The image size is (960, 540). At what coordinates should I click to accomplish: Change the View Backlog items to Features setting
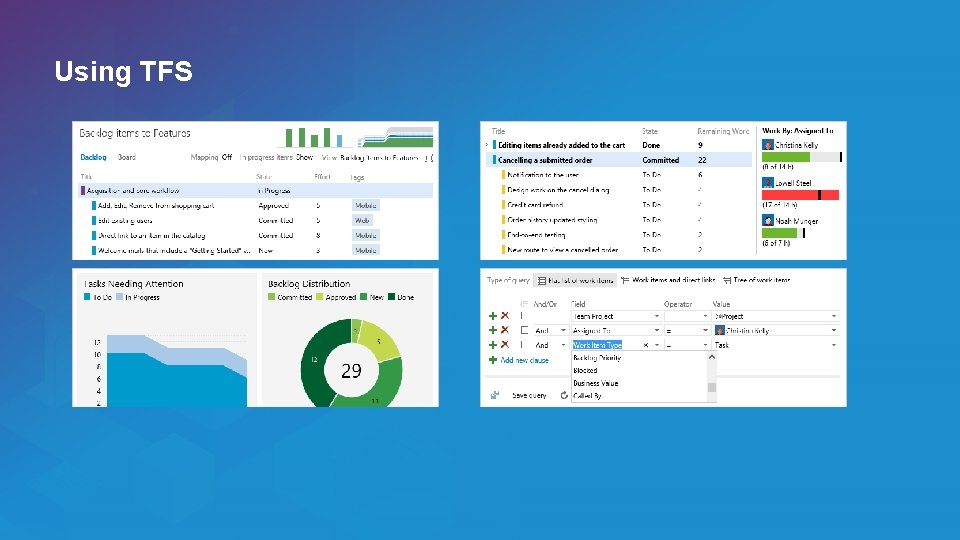378,157
